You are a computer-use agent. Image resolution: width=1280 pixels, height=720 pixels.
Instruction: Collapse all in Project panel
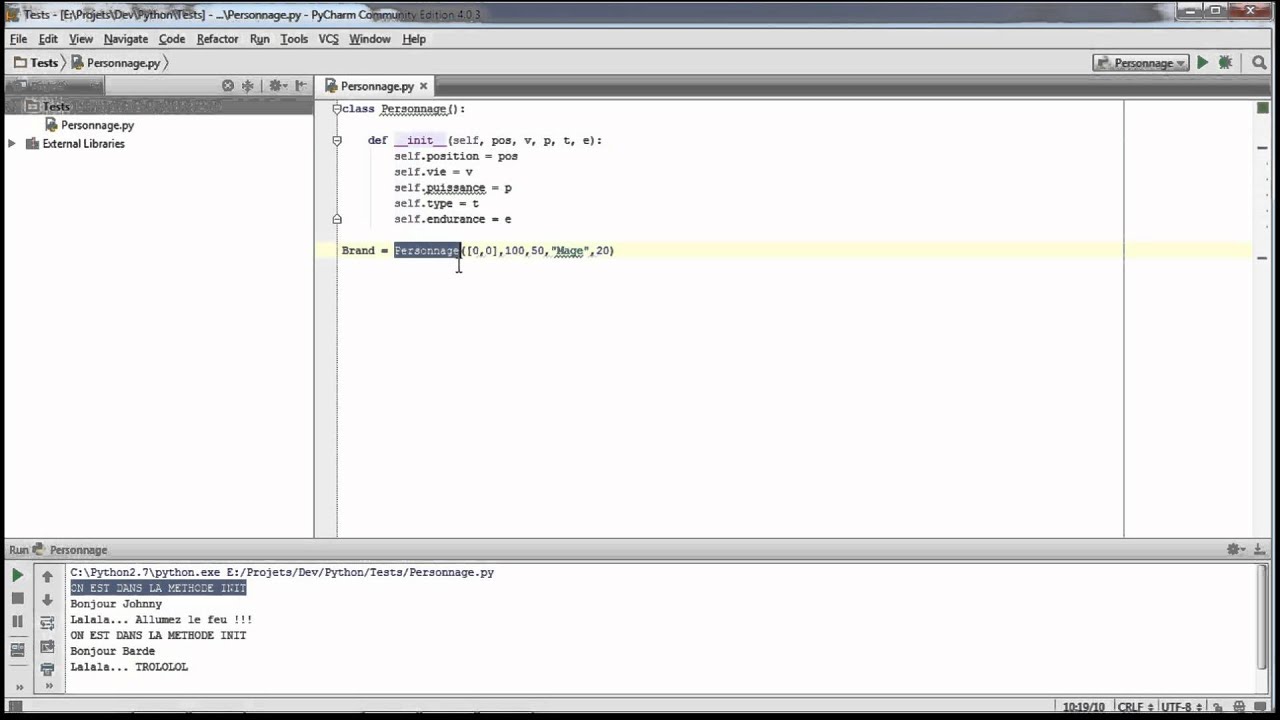point(248,86)
